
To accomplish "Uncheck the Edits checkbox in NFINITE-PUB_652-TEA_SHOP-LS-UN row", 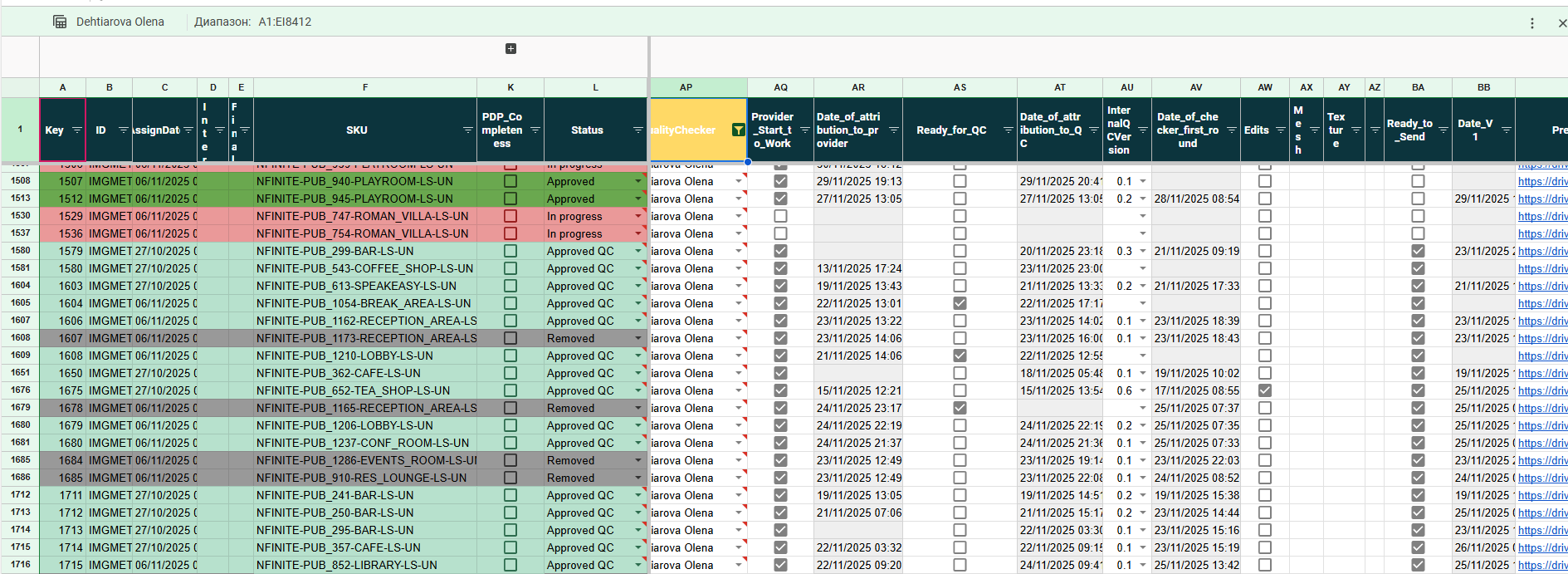I will coord(1264,390).
